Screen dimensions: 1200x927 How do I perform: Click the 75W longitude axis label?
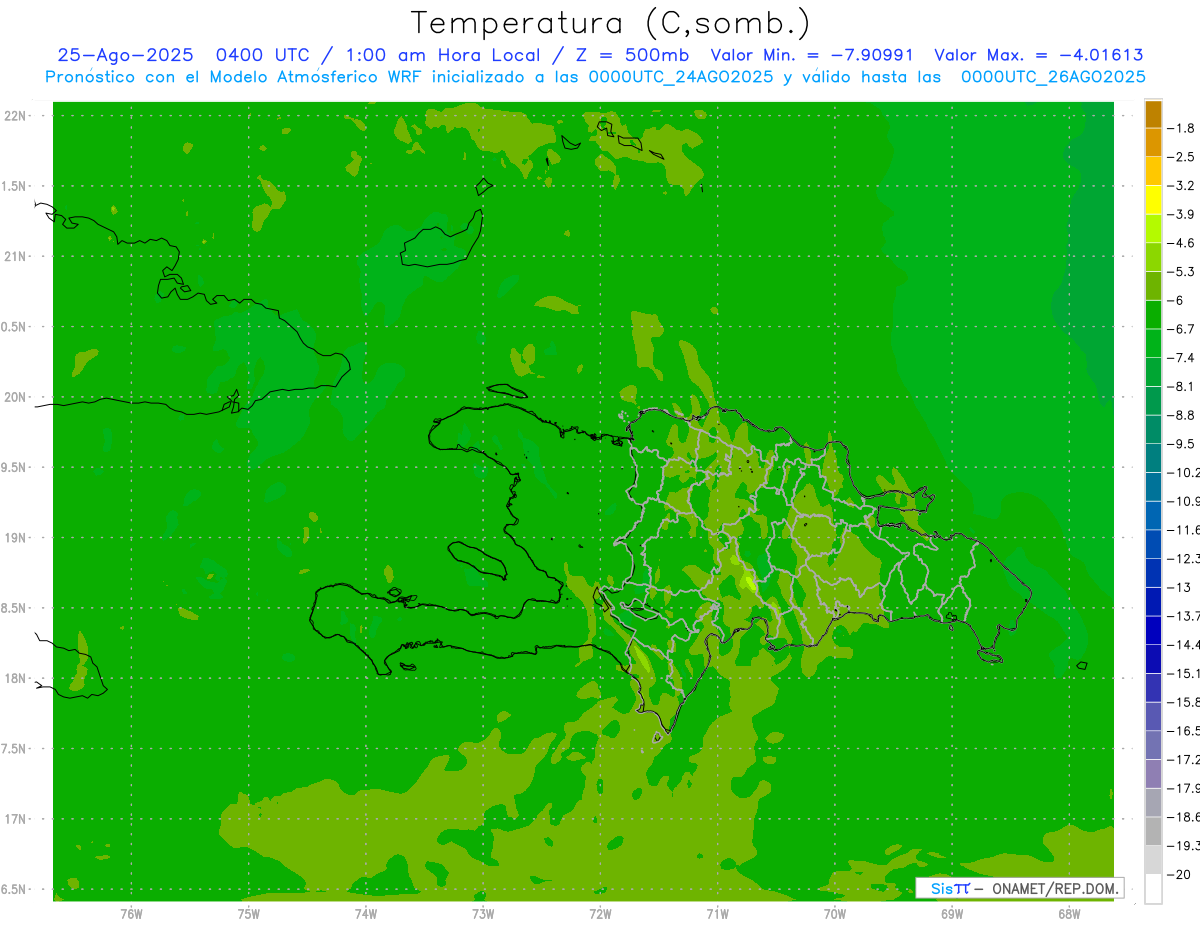click(248, 914)
